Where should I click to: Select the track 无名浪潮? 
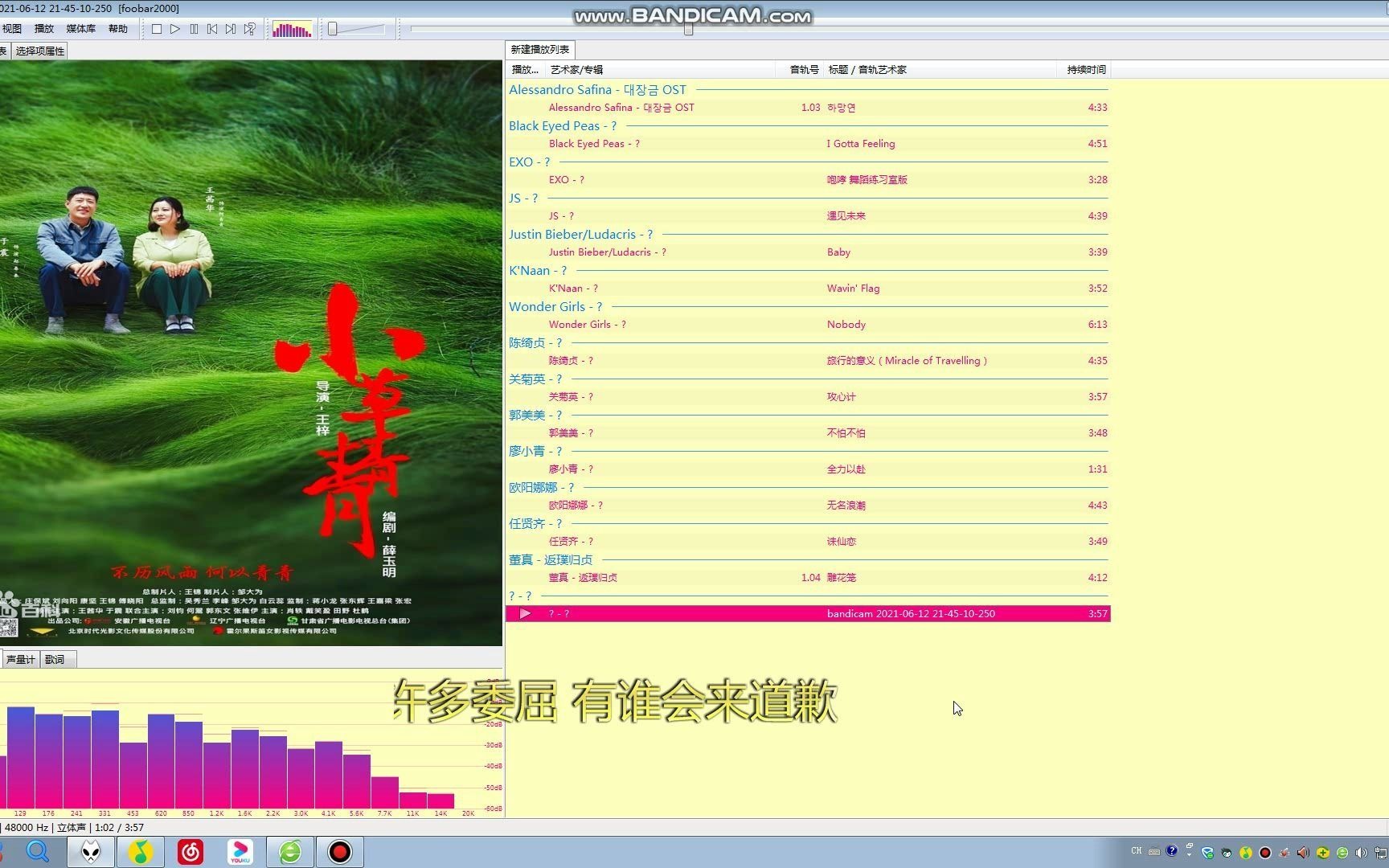(x=808, y=506)
